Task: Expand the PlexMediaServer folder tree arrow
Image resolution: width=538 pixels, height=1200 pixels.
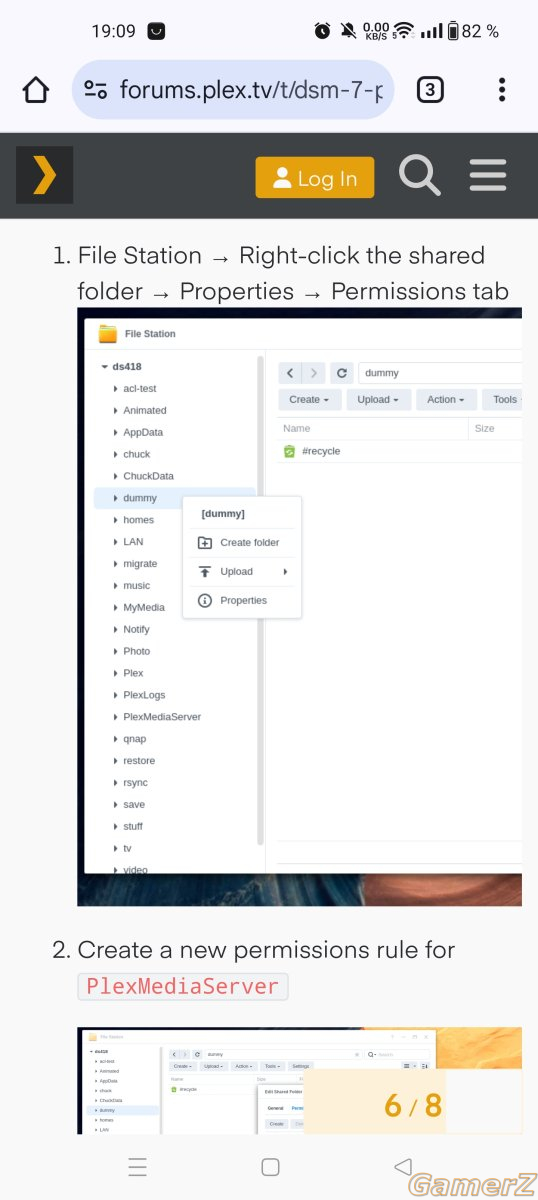Action: pyautogui.click(x=115, y=717)
